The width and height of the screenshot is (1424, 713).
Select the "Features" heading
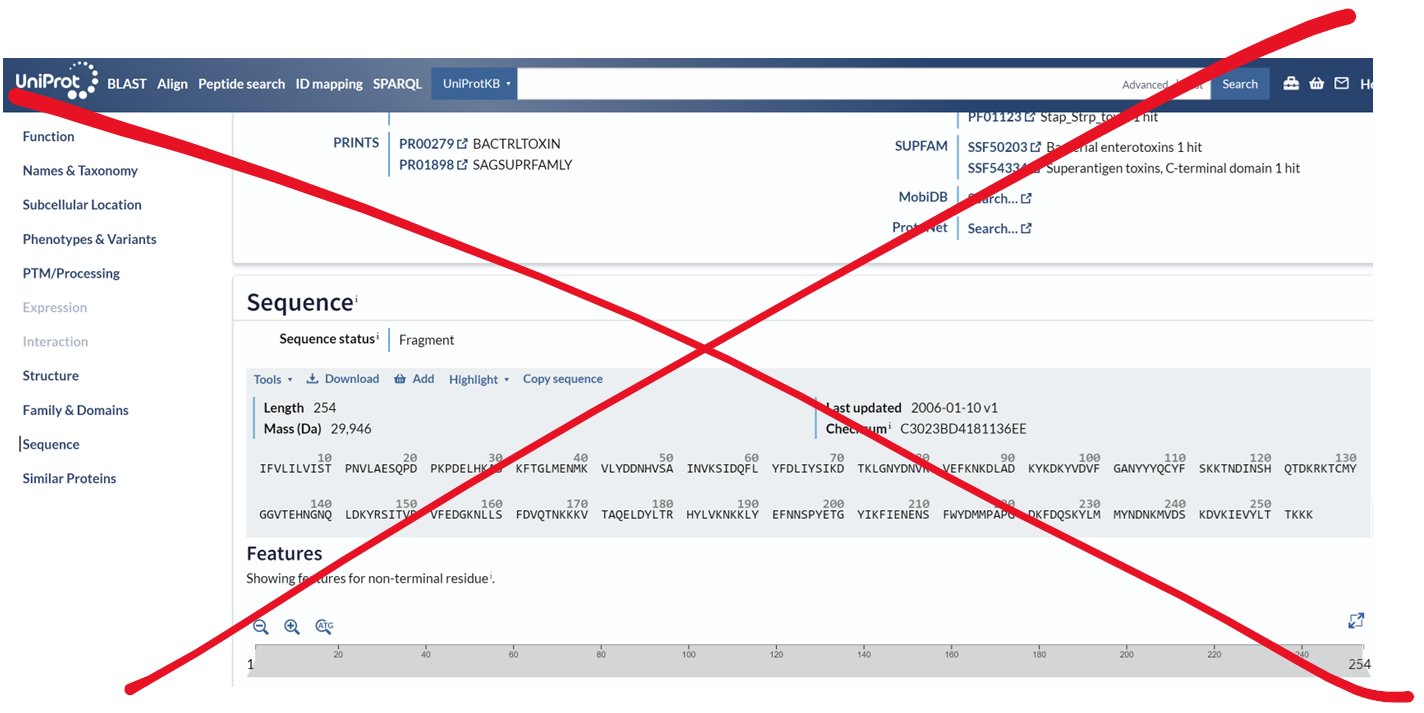pyautogui.click(x=285, y=554)
